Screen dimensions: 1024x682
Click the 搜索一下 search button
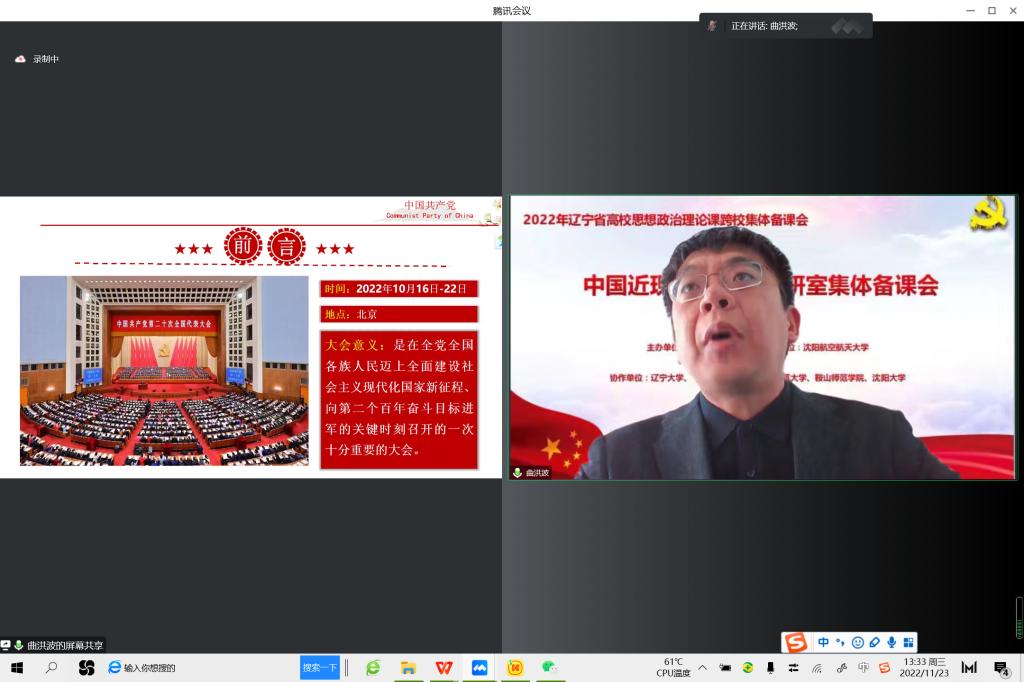[320, 667]
